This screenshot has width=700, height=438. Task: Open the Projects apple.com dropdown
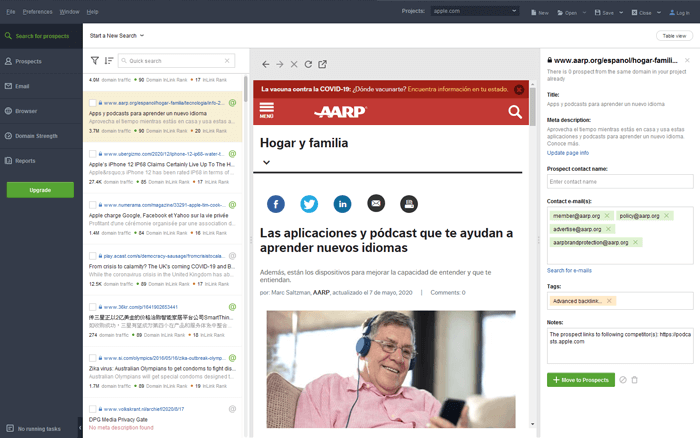(x=474, y=11)
